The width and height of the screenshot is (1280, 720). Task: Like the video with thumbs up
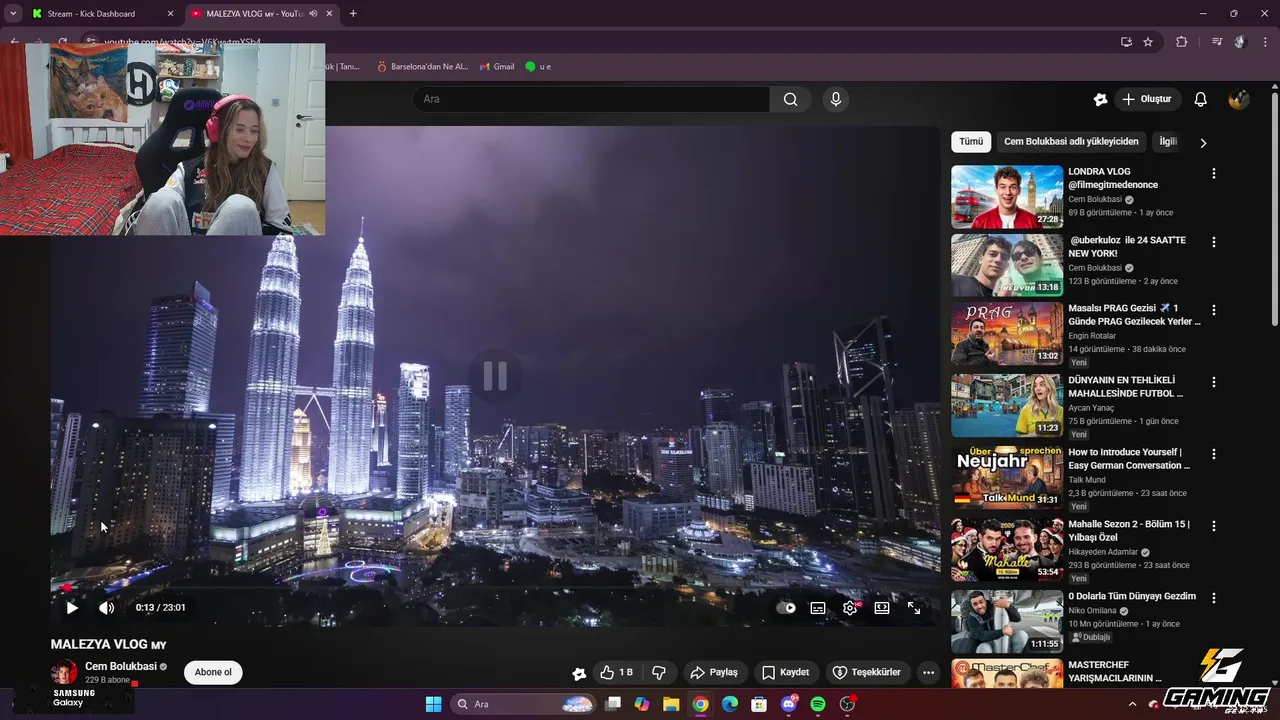click(x=616, y=672)
